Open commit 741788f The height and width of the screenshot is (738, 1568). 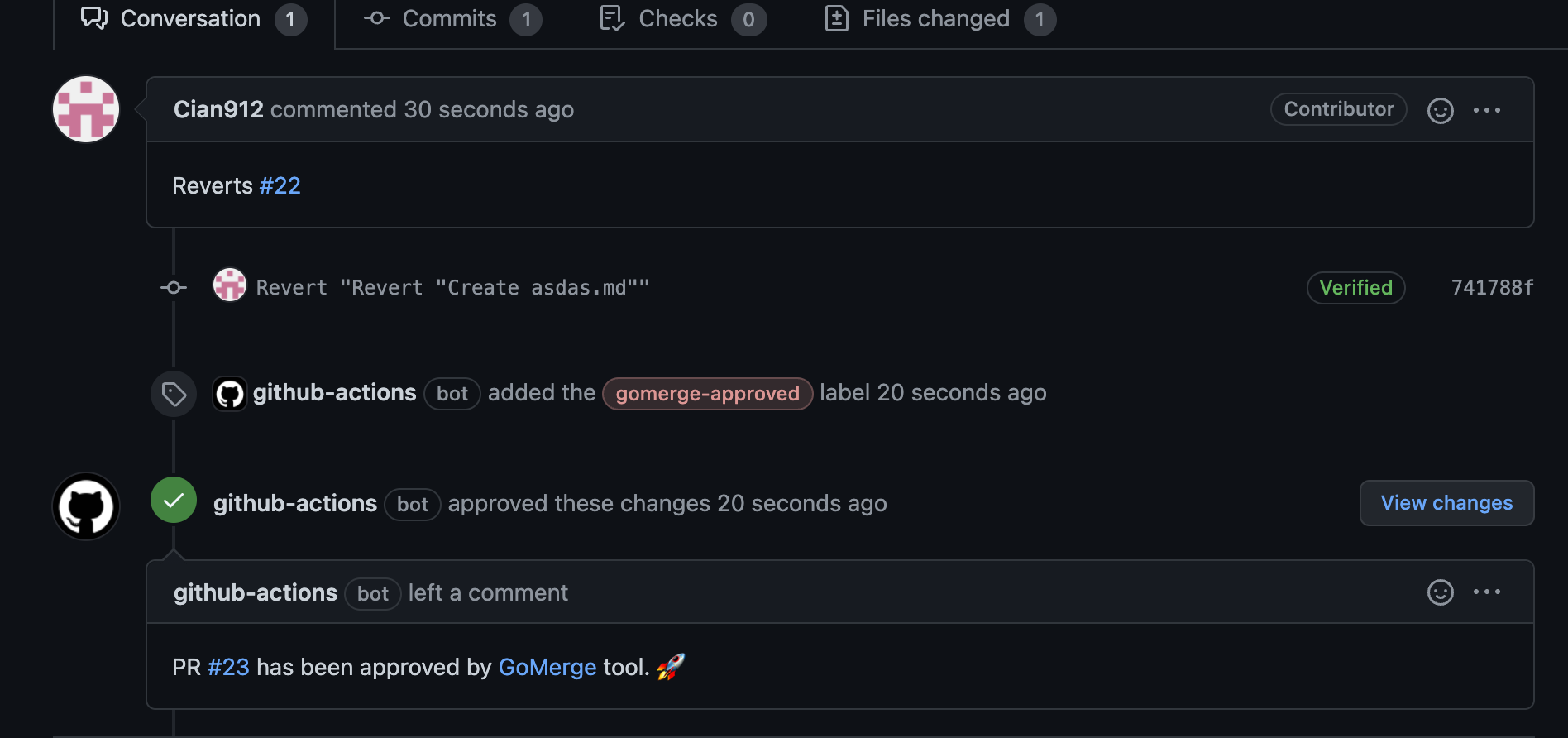click(x=1491, y=287)
